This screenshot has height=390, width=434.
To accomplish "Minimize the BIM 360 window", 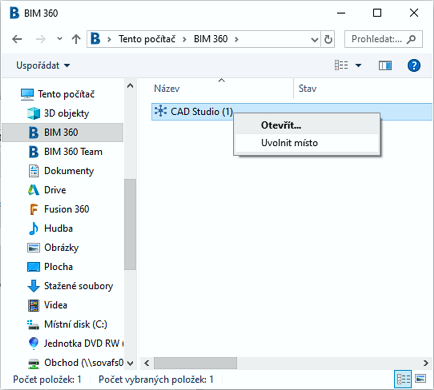I will [x=341, y=13].
